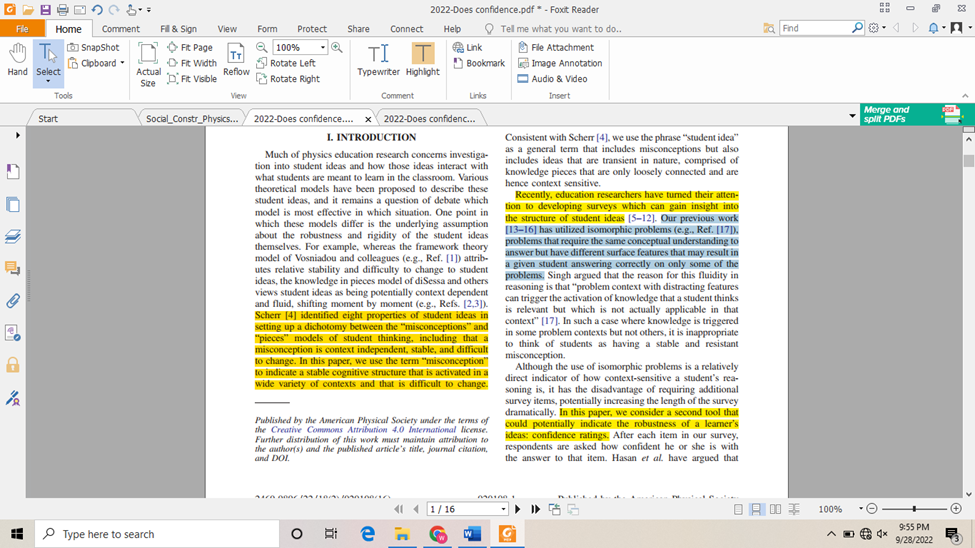Open the Connect ribbon tab
The image size is (975, 548).
pyautogui.click(x=407, y=29)
